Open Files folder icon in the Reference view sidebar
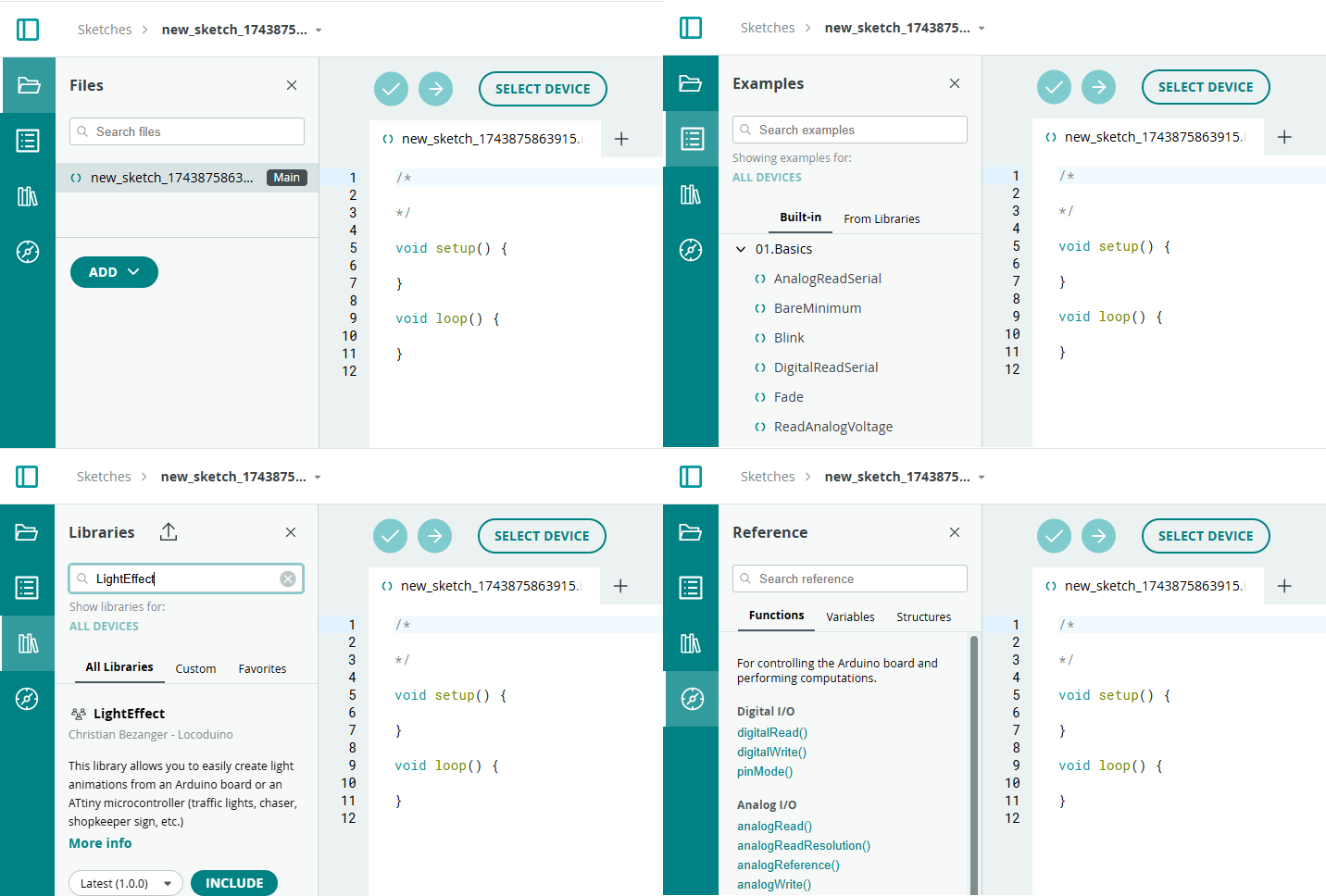The width and height of the screenshot is (1326, 896). (691, 532)
